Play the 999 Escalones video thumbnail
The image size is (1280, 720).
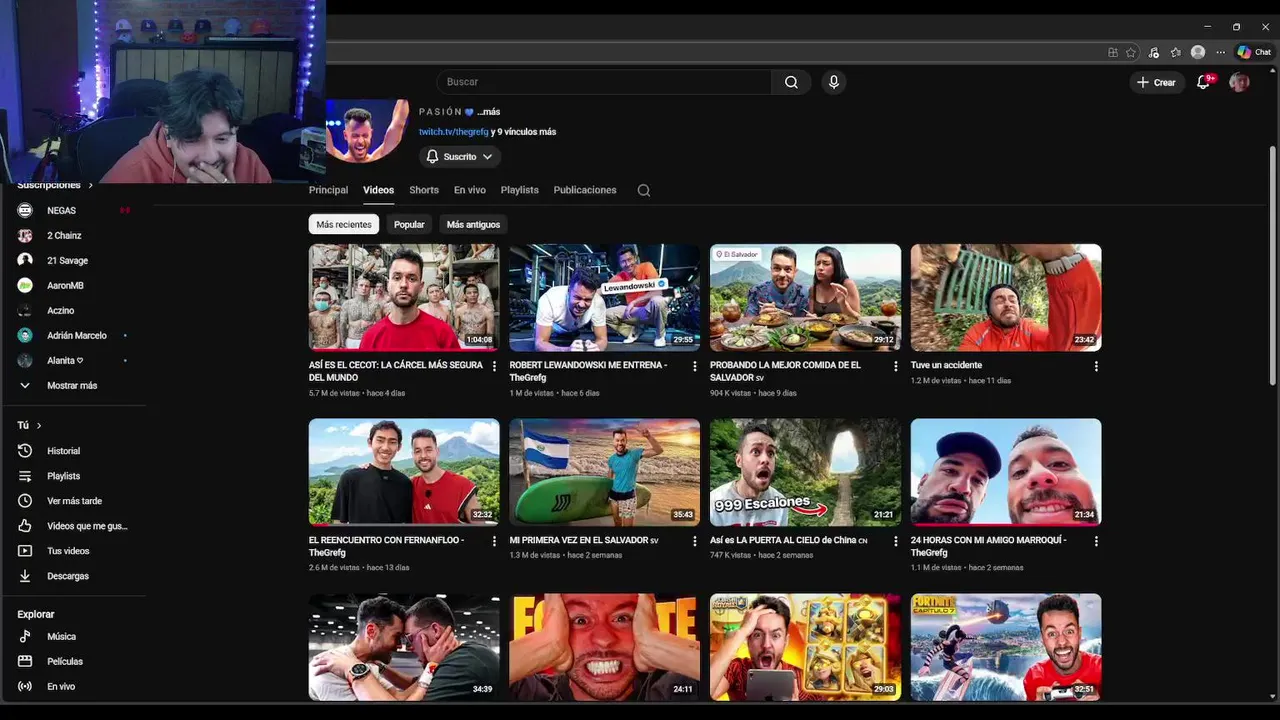click(805, 472)
